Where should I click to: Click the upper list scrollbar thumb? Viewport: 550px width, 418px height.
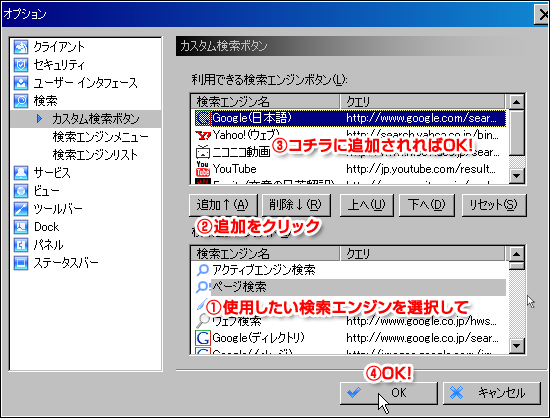pos(516,133)
